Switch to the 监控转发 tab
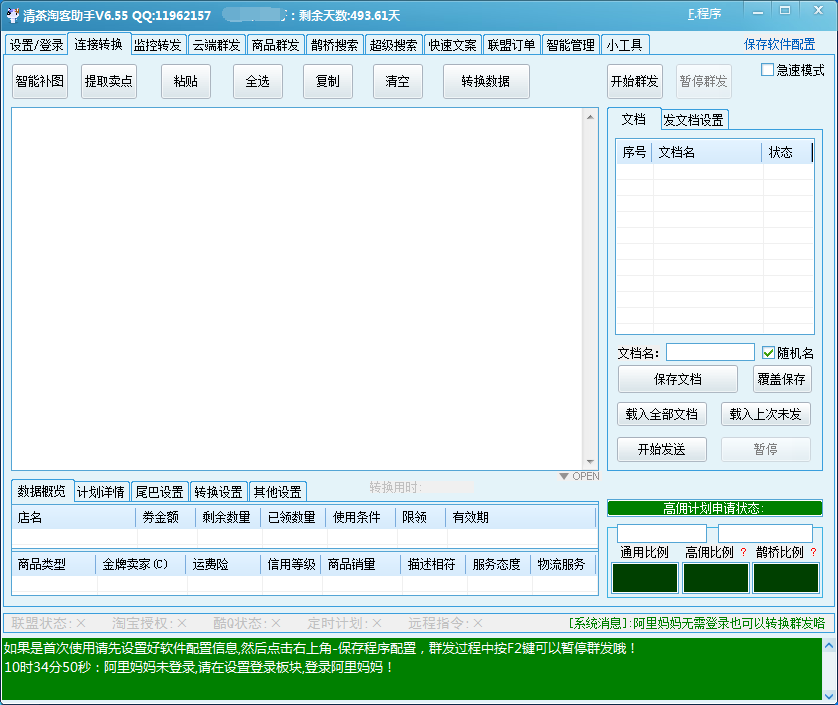 (x=158, y=45)
